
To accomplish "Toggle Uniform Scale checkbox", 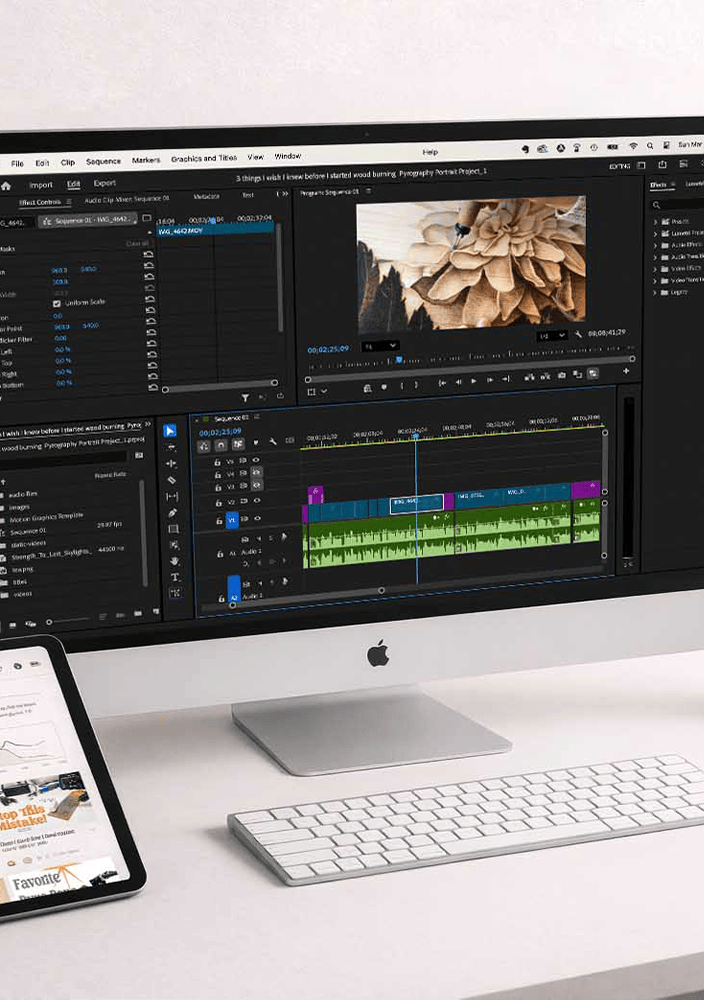I will 57,304.
